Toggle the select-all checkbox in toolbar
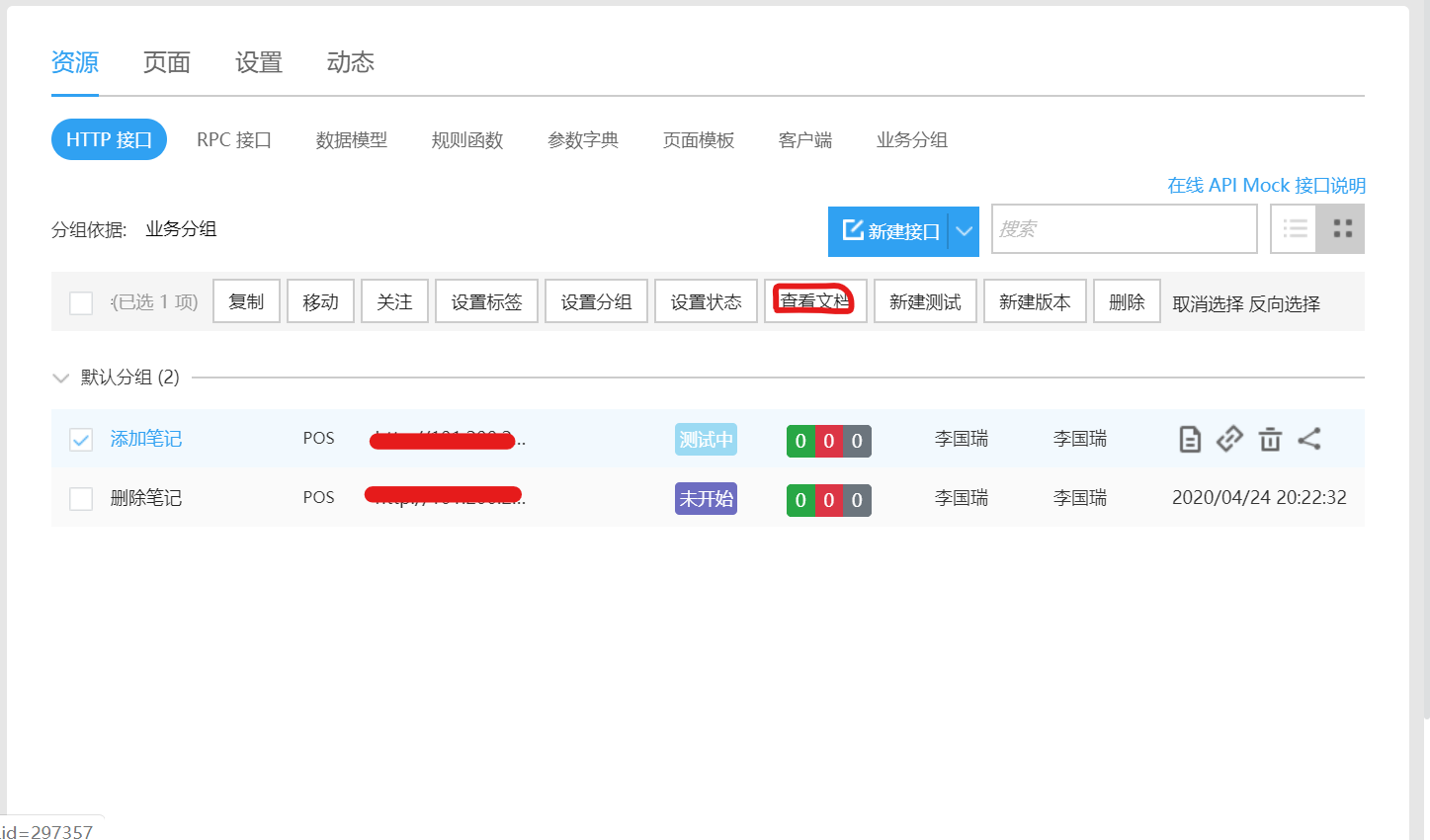The width and height of the screenshot is (1430, 840). coord(81,302)
